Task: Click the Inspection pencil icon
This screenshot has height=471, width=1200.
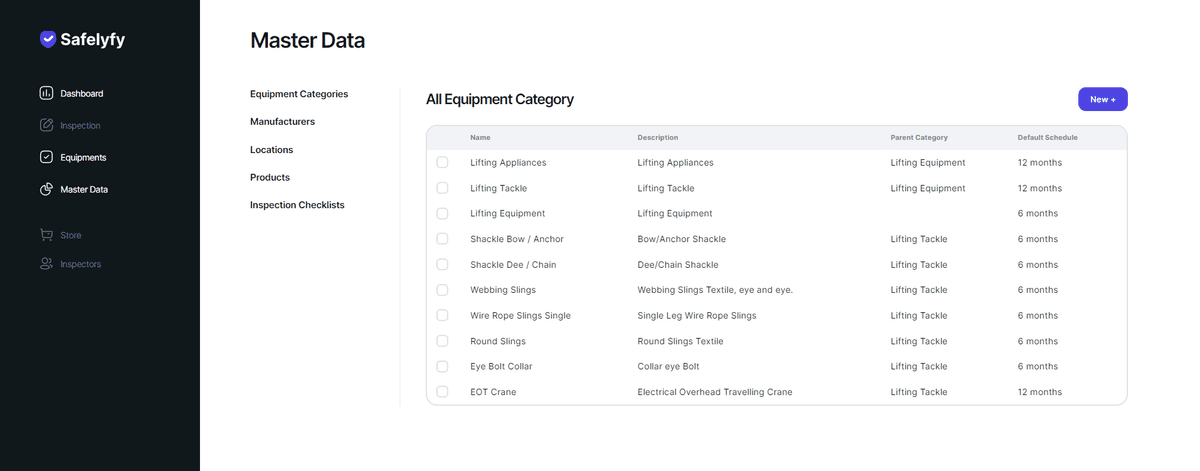Action: click(x=46, y=125)
